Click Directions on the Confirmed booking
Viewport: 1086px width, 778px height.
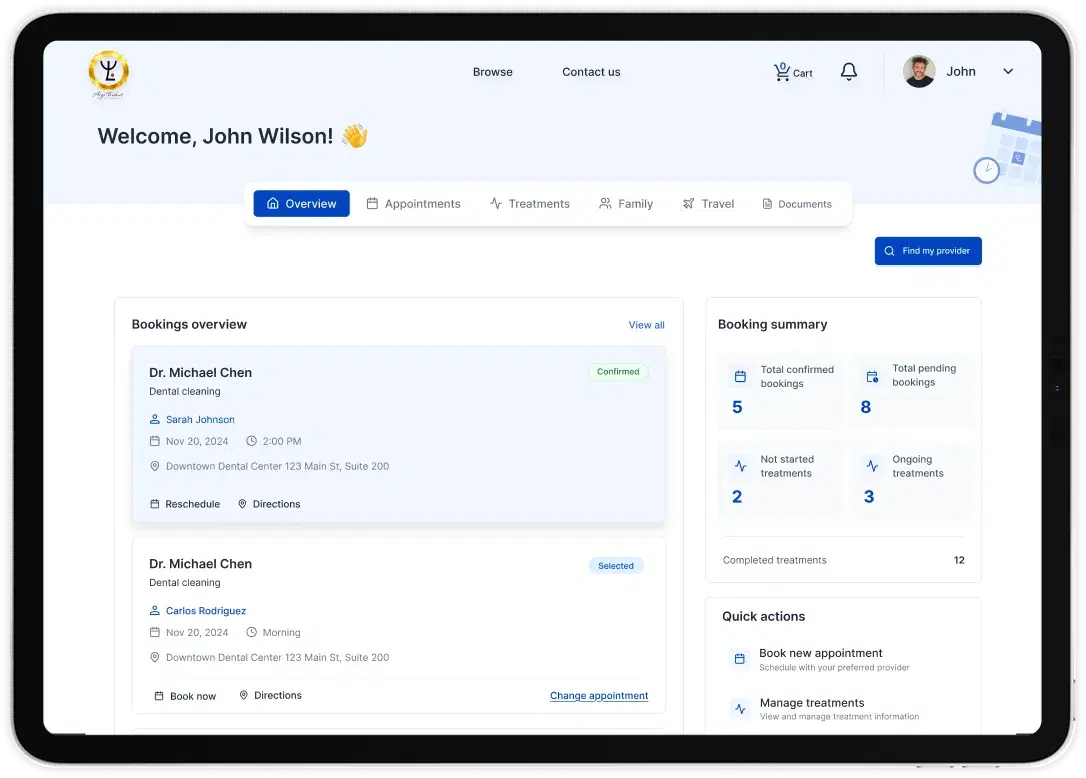tap(269, 504)
